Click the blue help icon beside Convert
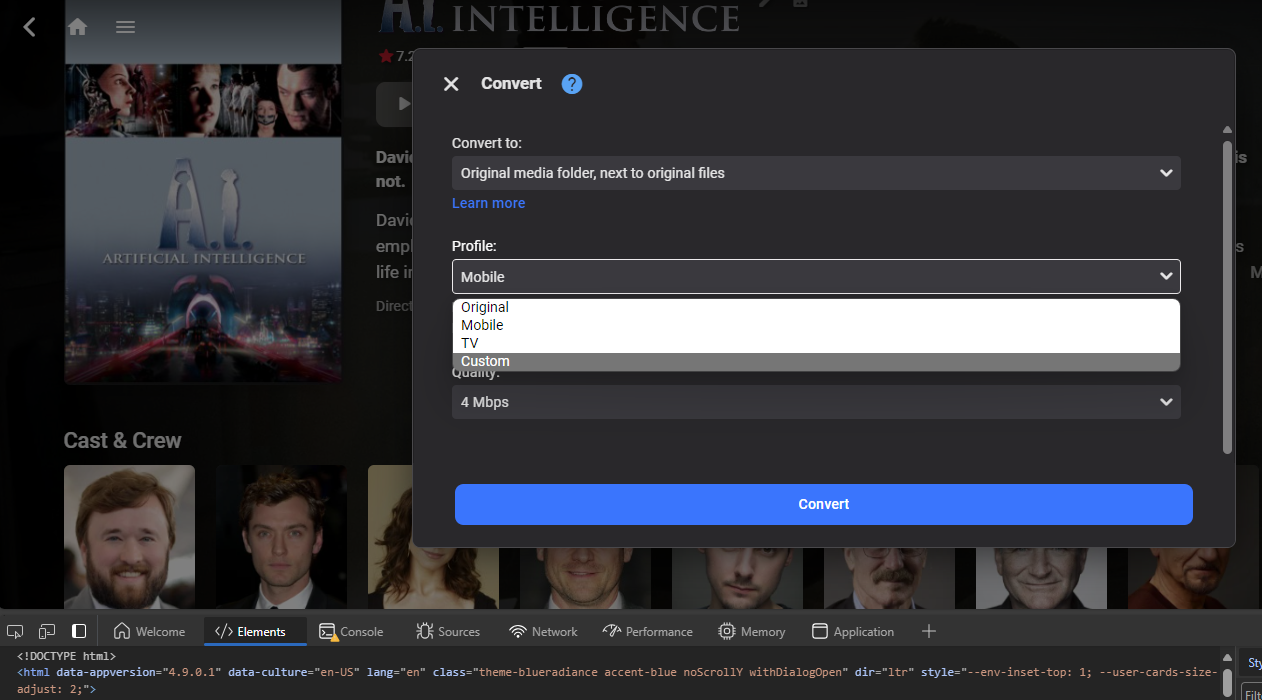Viewport: 1262px width, 700px height. [x=571, y=84]
